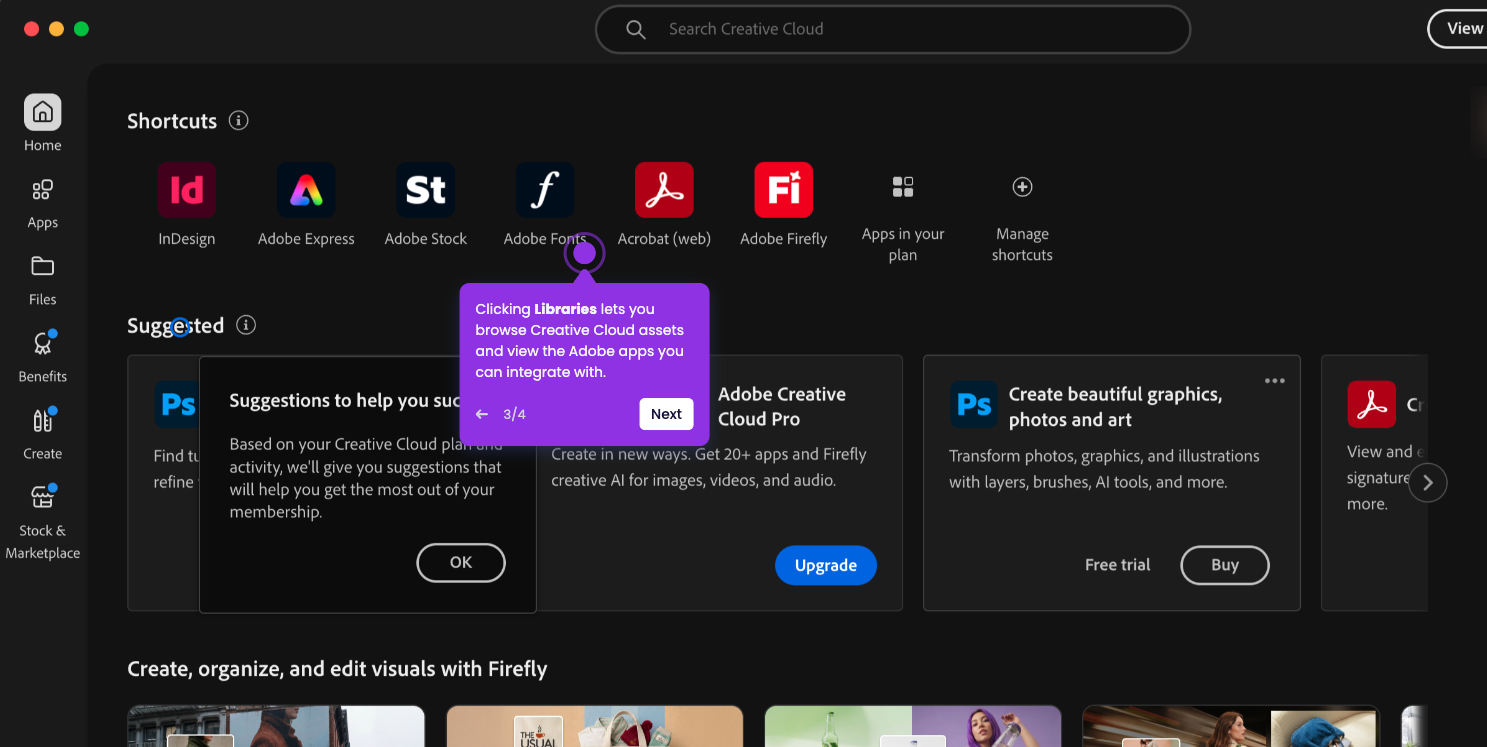Open the Firefly thumbnail with purple-haired woman
This screenshot has width=1487, height=747.
coord(913,726)
